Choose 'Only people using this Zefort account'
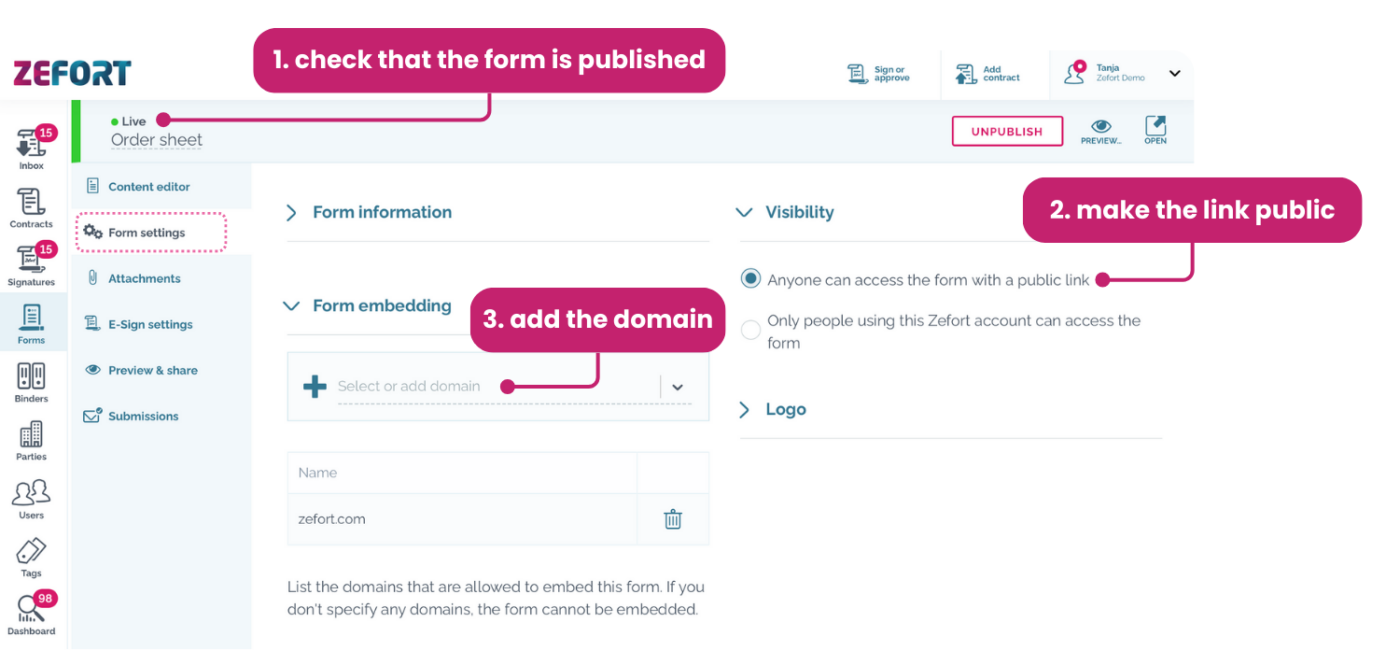 (750, 329)
